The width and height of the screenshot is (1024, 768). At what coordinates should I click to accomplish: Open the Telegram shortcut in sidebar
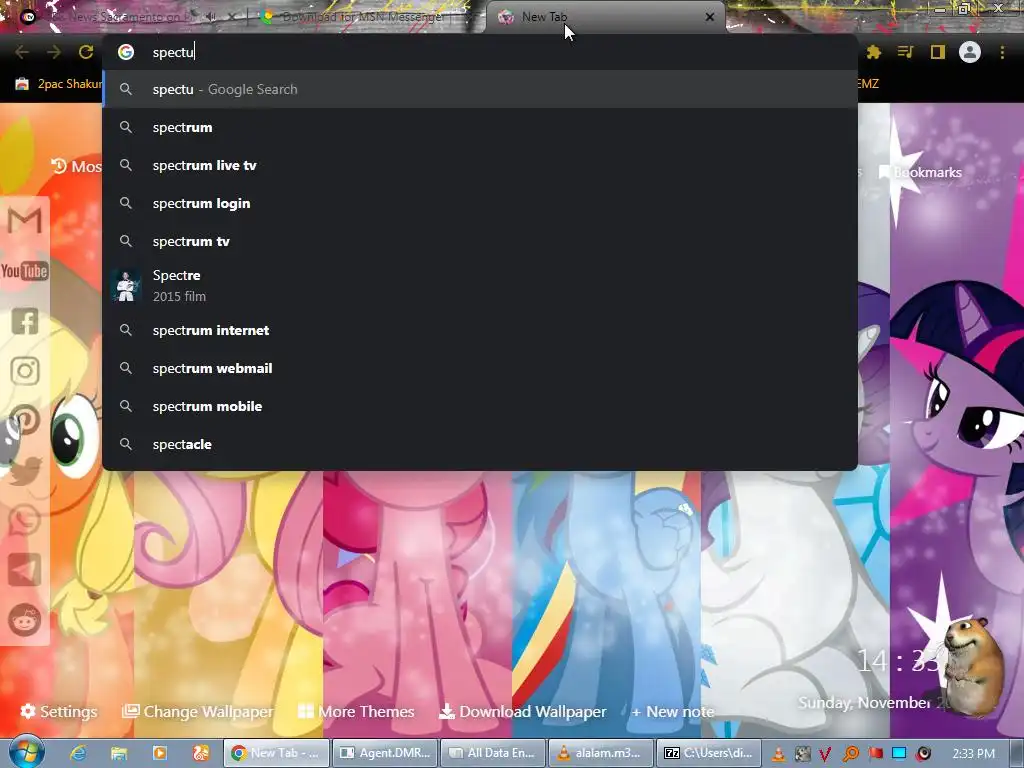25,569
